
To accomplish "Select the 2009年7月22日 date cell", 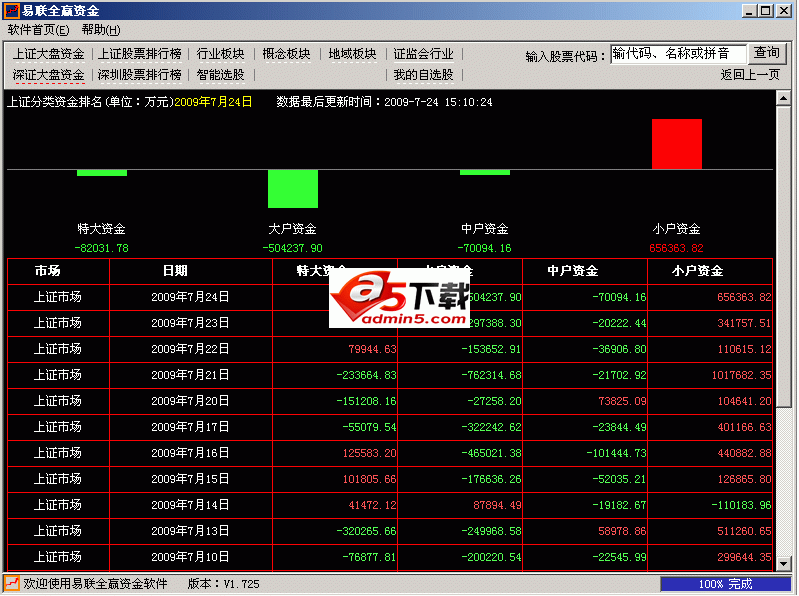I will (191, 349).
